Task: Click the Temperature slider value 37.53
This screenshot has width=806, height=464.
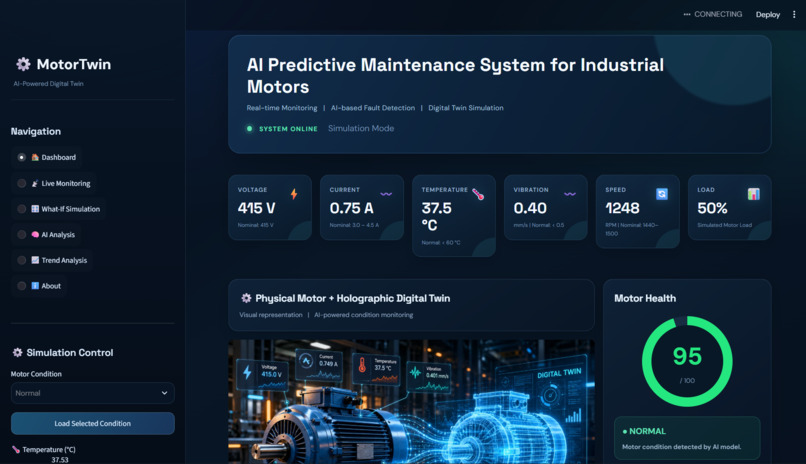Action: point(60,460)
